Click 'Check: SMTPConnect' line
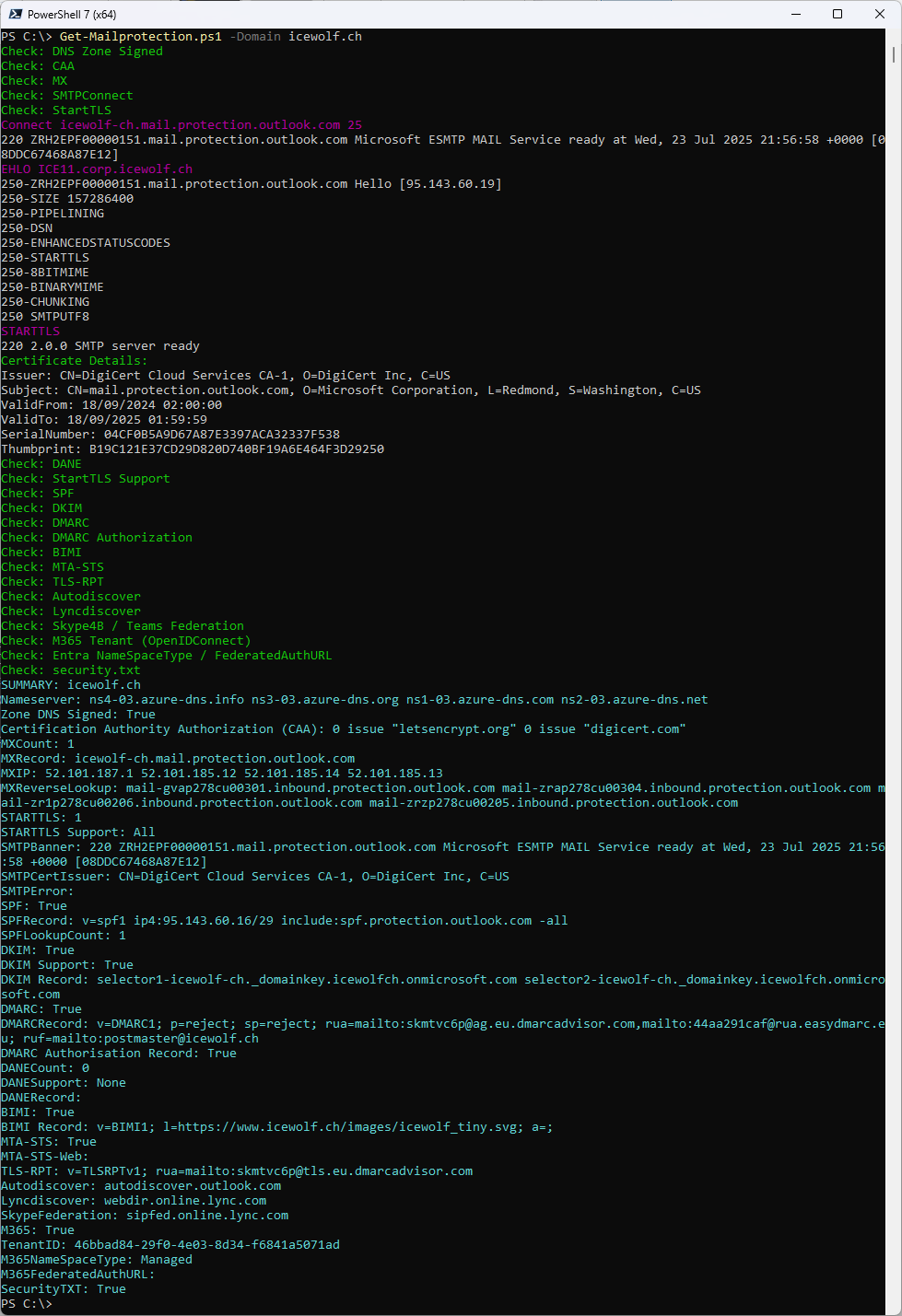This screenshot has width=902, height=1316. click(67, 96)
